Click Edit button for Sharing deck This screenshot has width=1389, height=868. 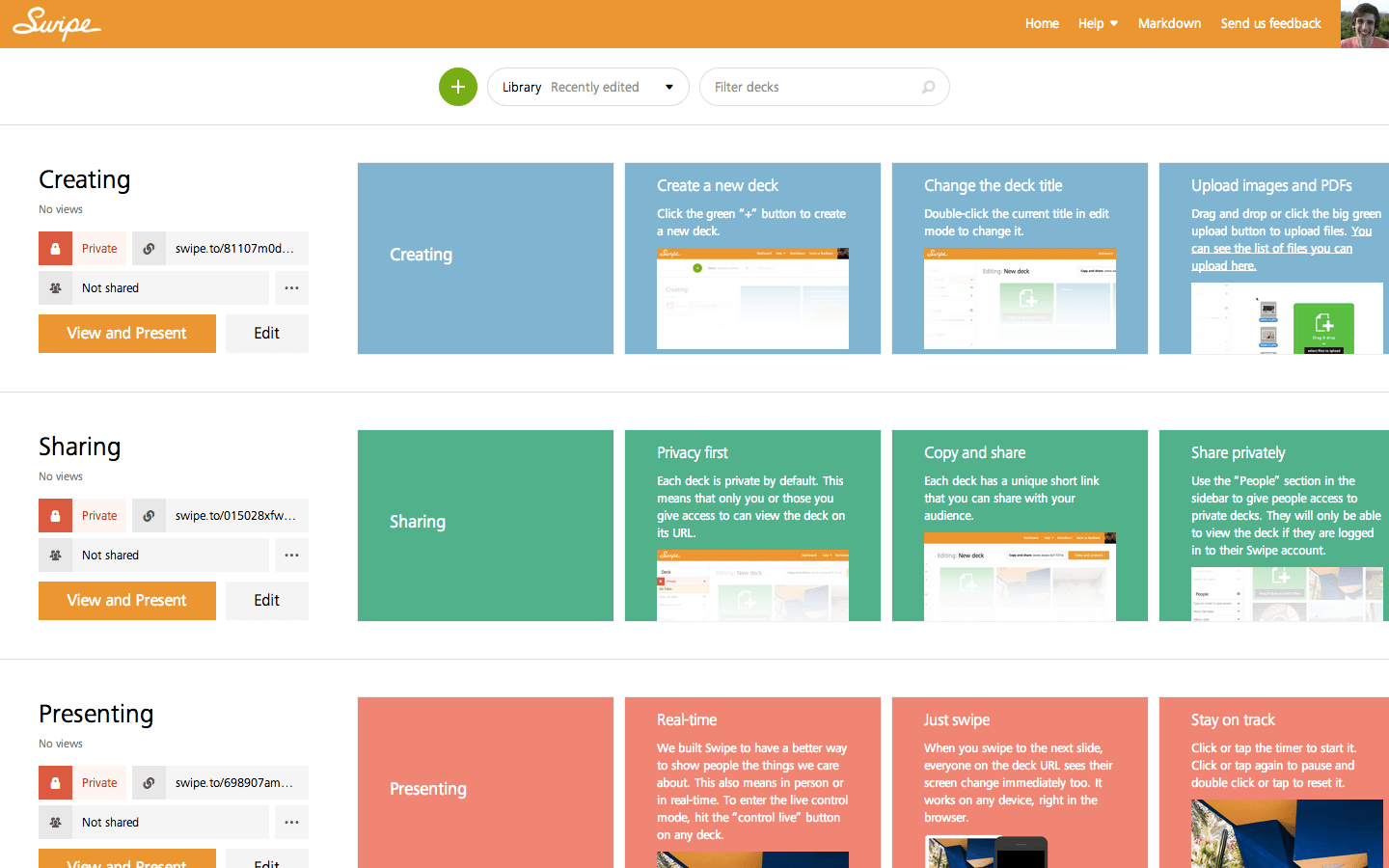(267, 601)
